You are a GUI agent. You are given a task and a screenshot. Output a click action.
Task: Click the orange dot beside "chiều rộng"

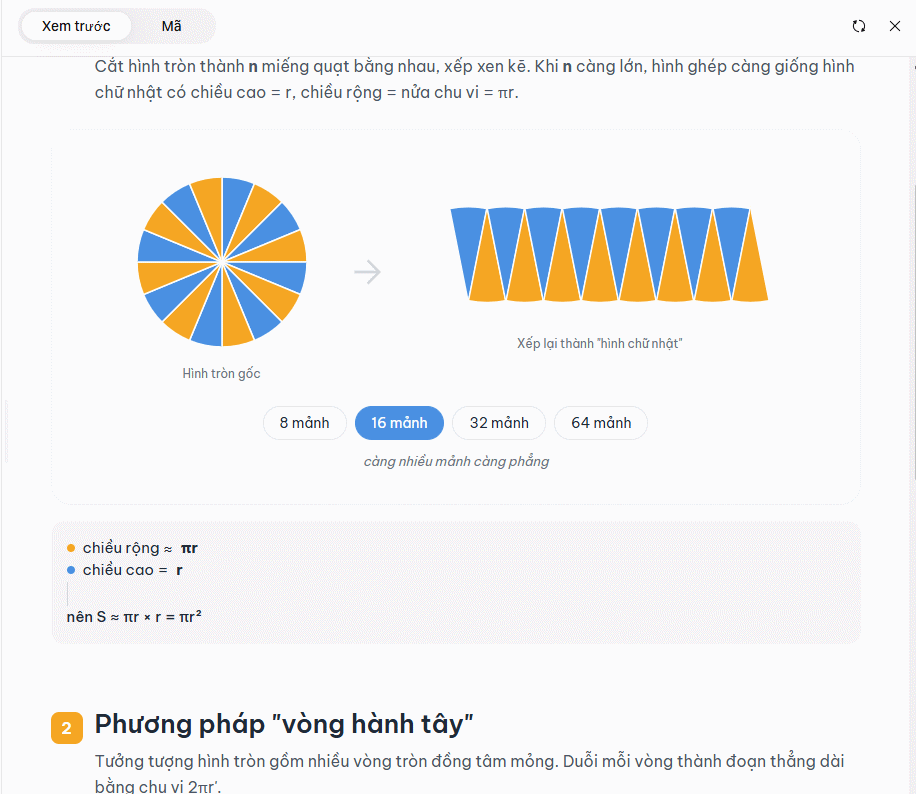[x=69, y=547]
